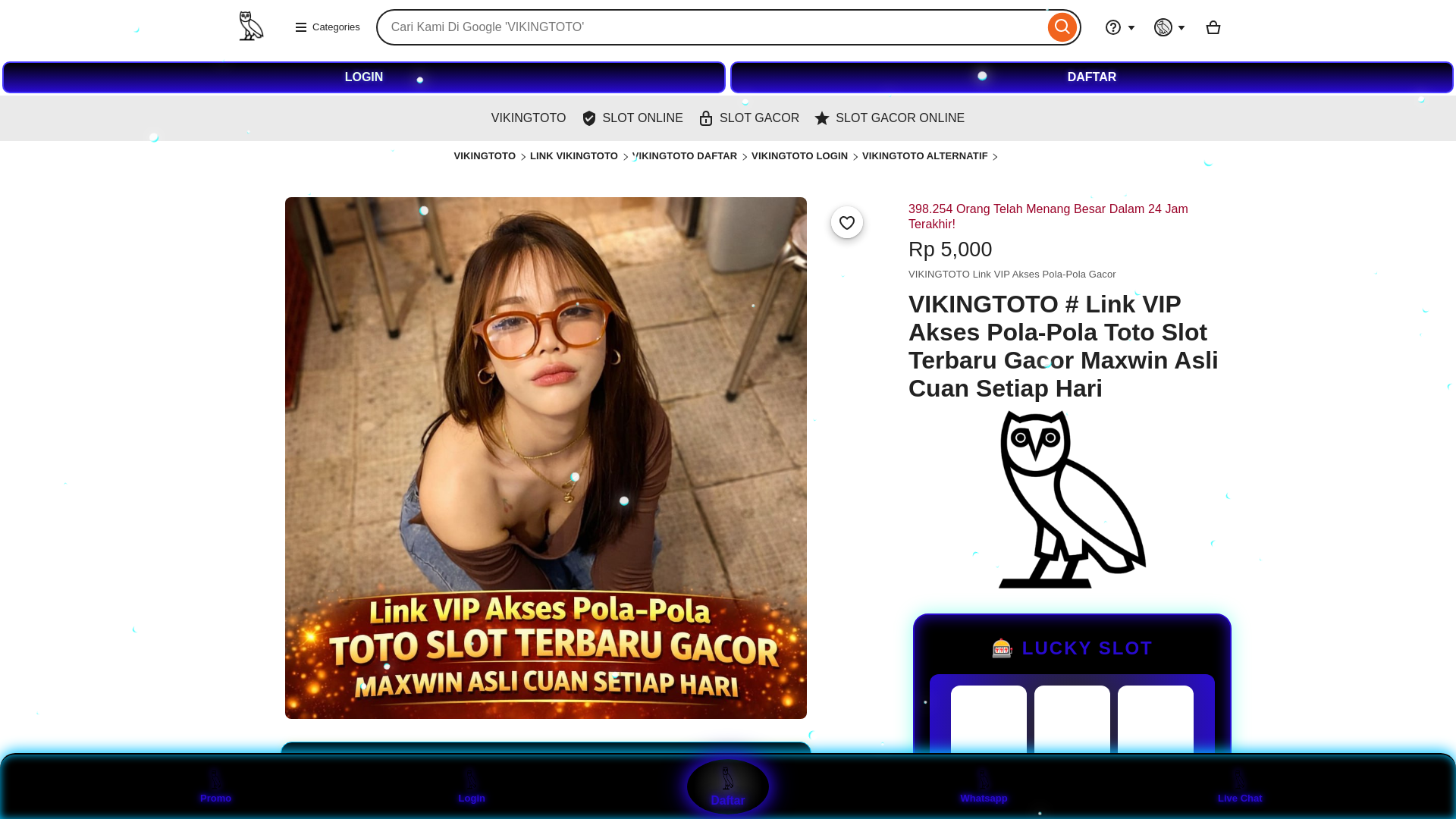Click the main product image
Screen dimensions: 1456x819
[546, 458]
